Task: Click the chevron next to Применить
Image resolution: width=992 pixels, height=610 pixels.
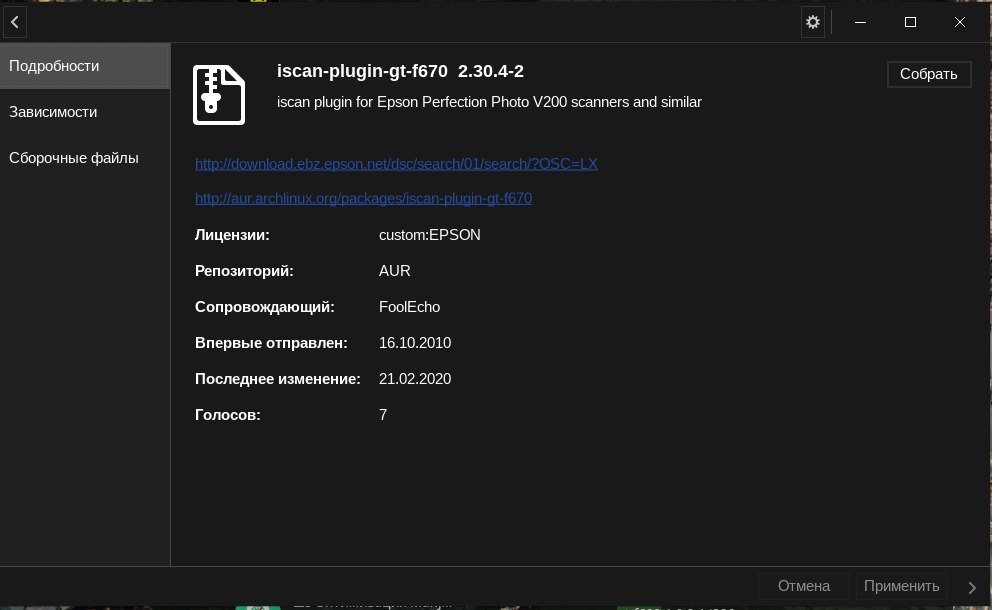Action: [x=972, y=587]
